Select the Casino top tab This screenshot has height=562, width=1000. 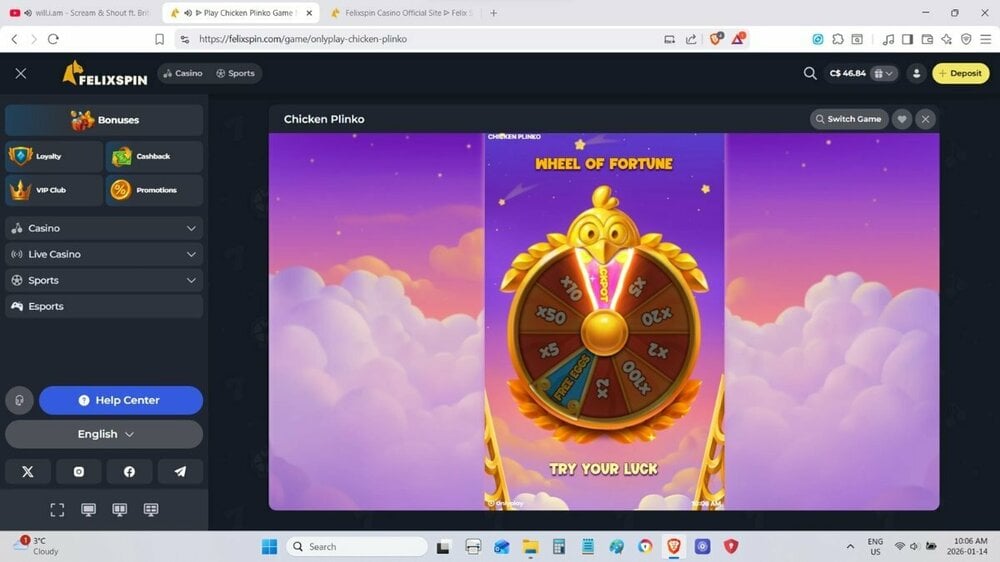coord(182,73)
